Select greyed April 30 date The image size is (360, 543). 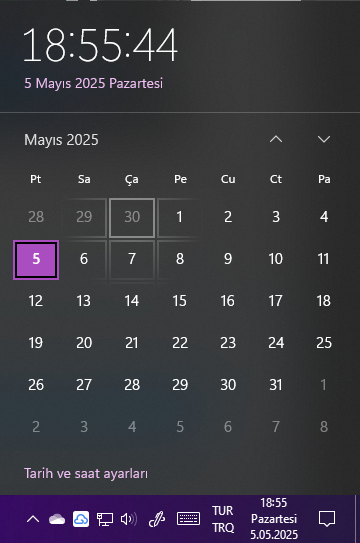click(x=132, y=217)
